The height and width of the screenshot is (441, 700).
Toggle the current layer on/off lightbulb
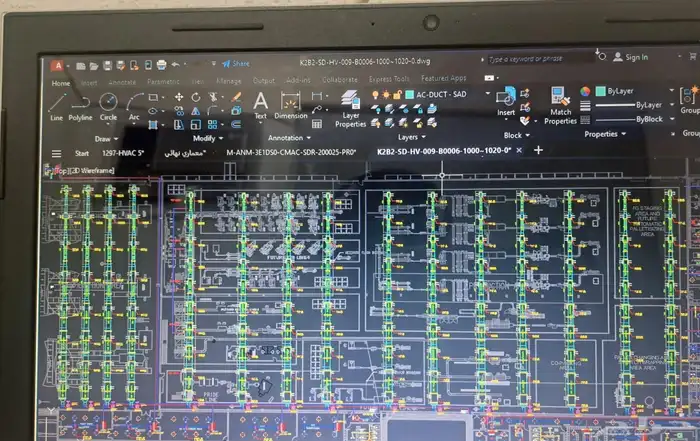375,94
